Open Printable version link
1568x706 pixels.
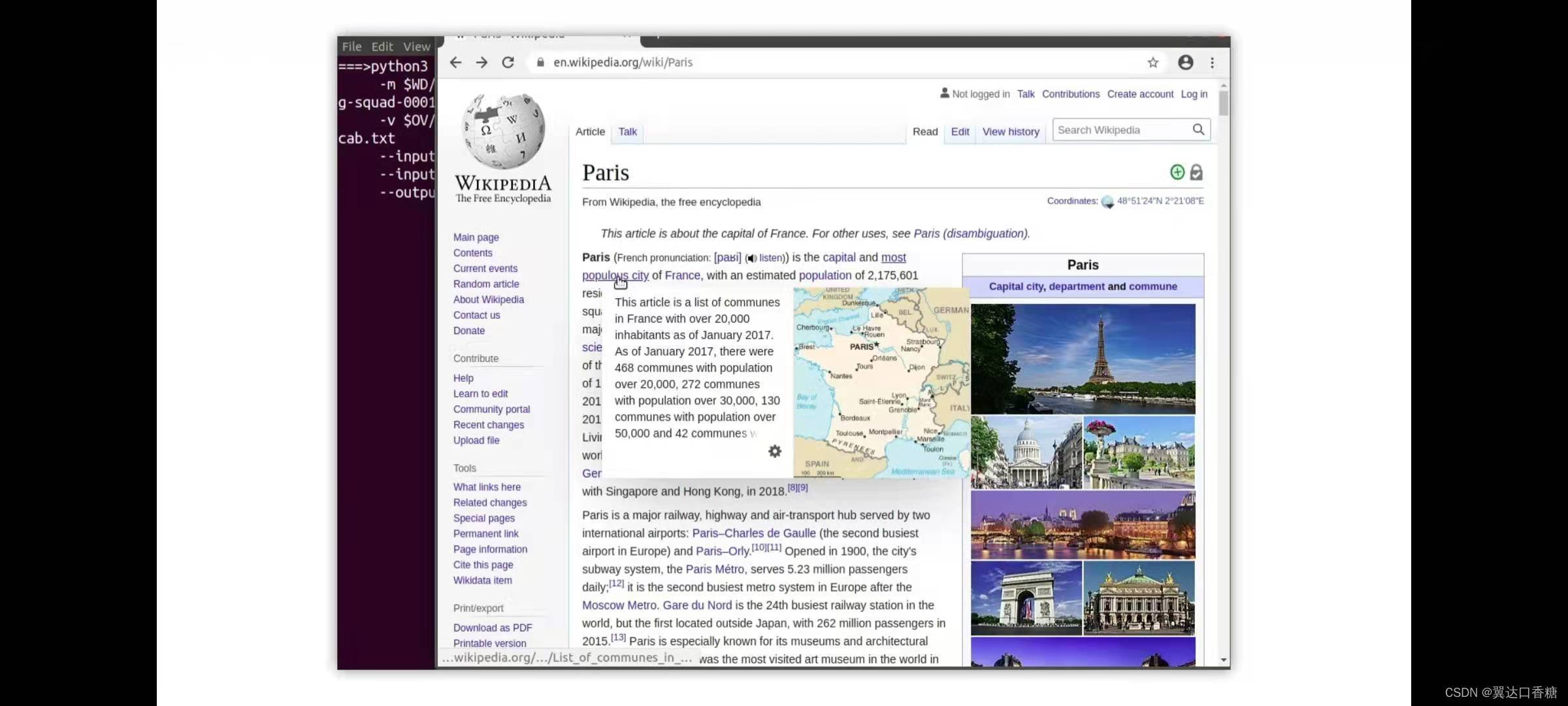[x=489, y=643]
